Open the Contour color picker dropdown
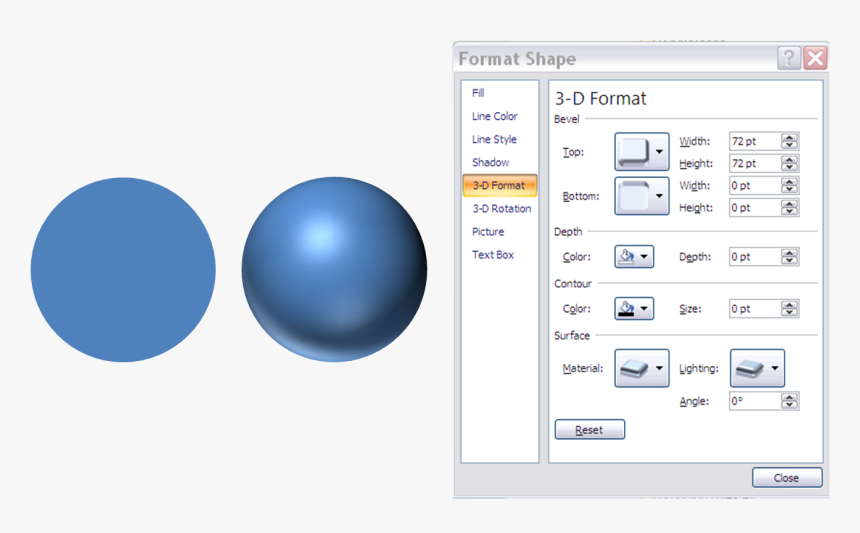This screenshot has height=533, width=860. coord(634,308)
